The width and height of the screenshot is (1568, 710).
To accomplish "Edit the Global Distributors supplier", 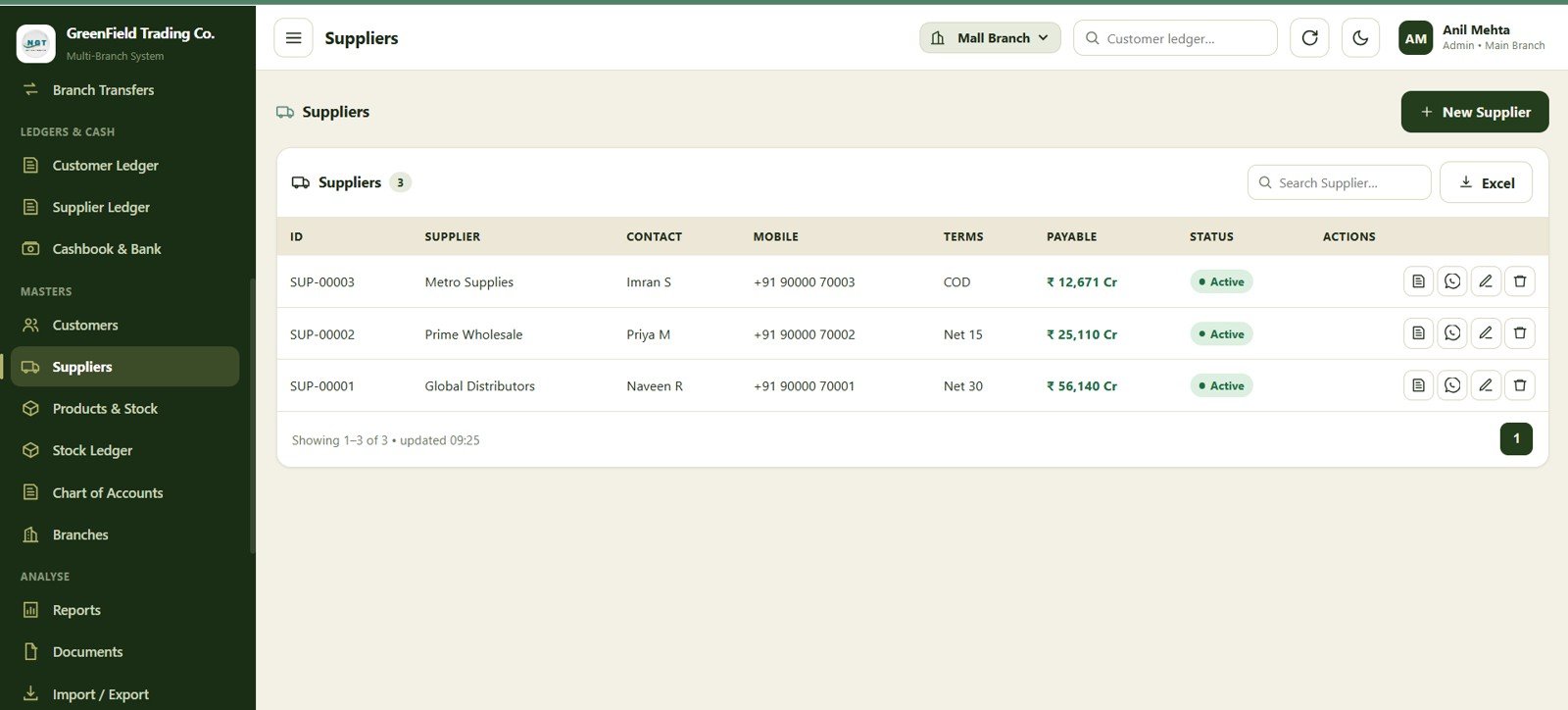I will (1486, 385).
